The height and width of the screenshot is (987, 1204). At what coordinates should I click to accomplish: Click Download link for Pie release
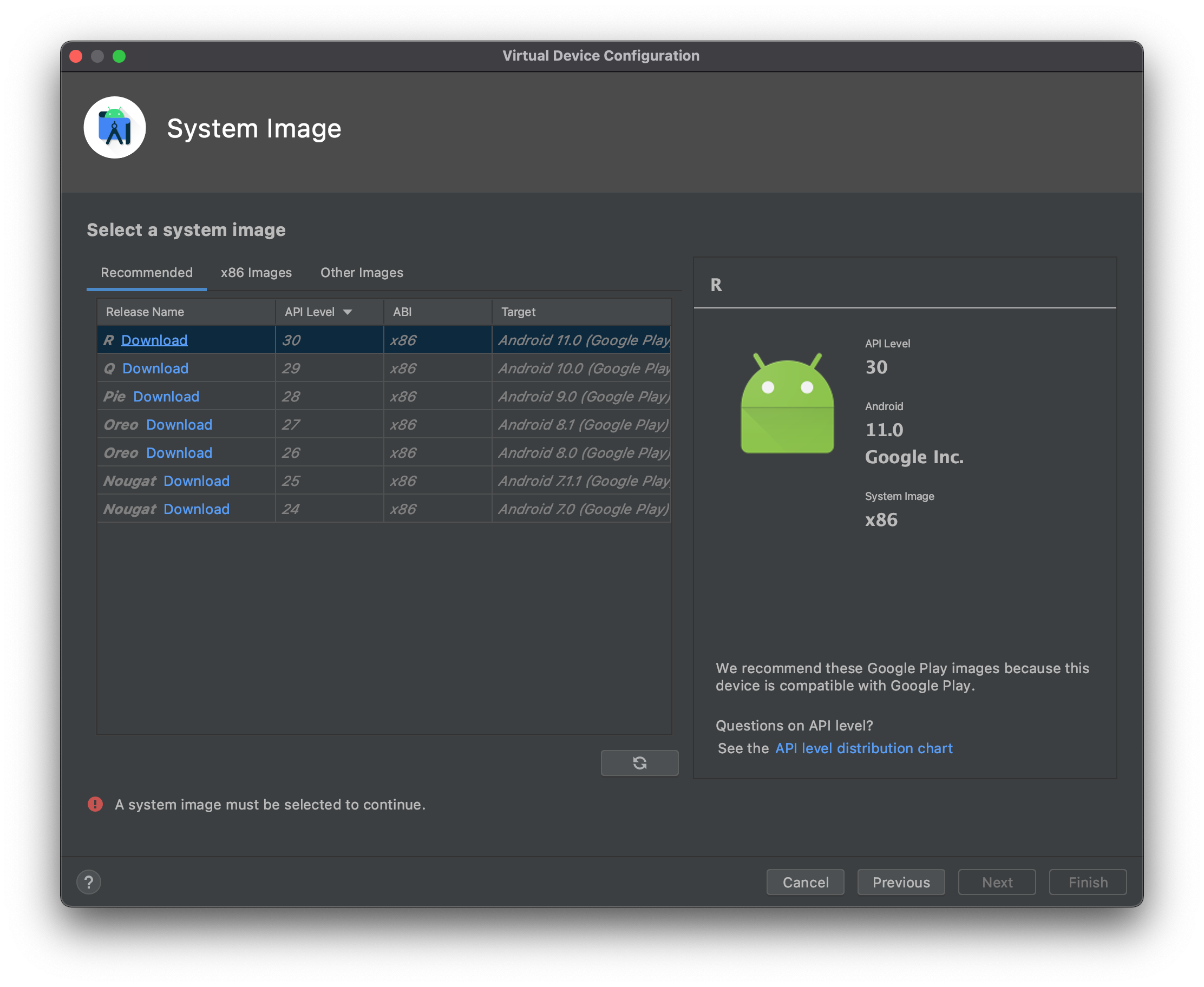tap(166, 396)
